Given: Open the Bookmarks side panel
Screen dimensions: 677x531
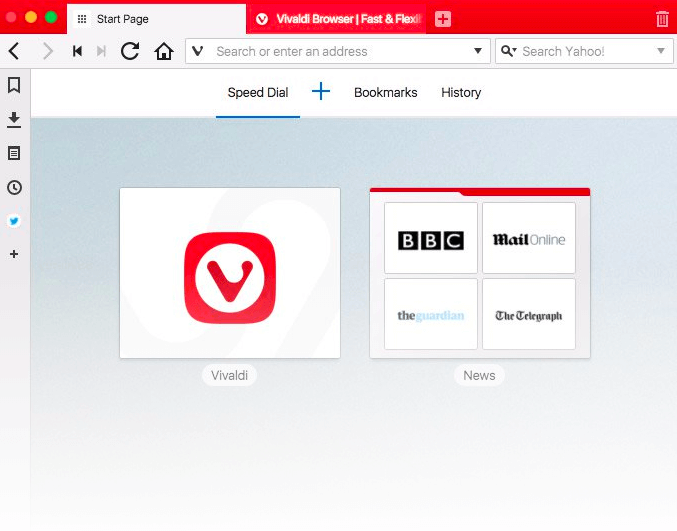Looking at the screenshot, I should [14, 85].
